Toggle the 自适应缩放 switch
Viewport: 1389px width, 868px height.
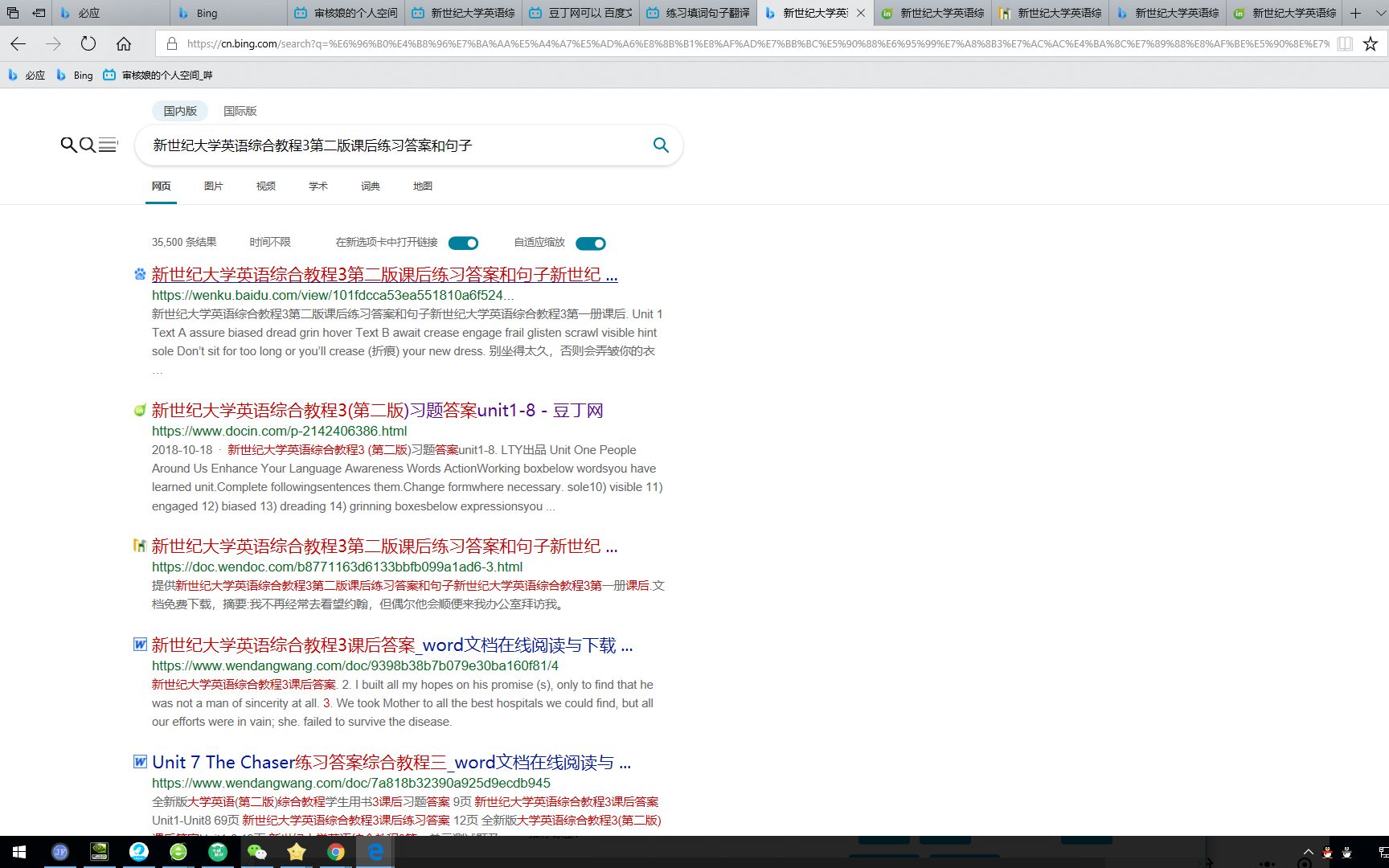click(591, 243)
